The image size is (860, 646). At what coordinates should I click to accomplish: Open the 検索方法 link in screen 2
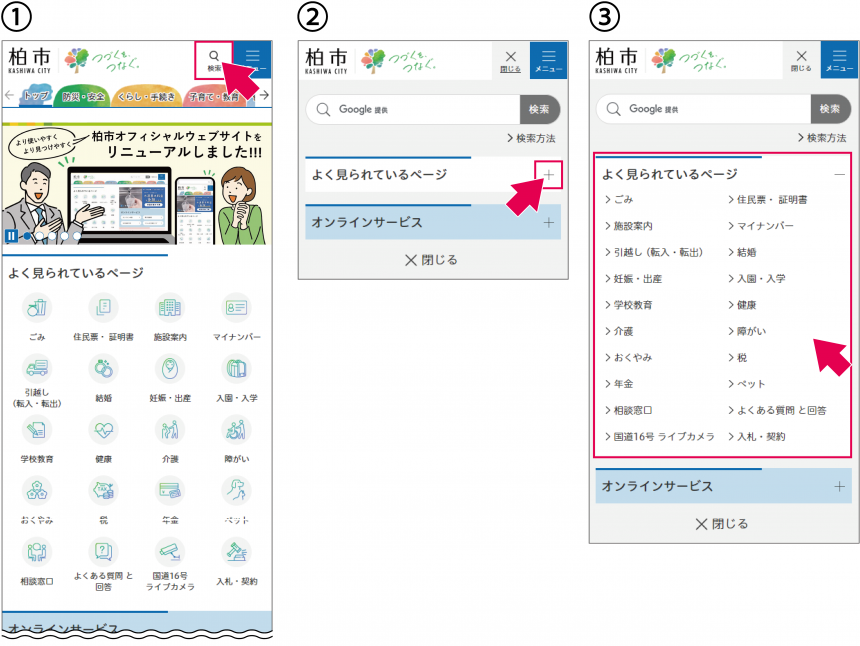[531, 138]
